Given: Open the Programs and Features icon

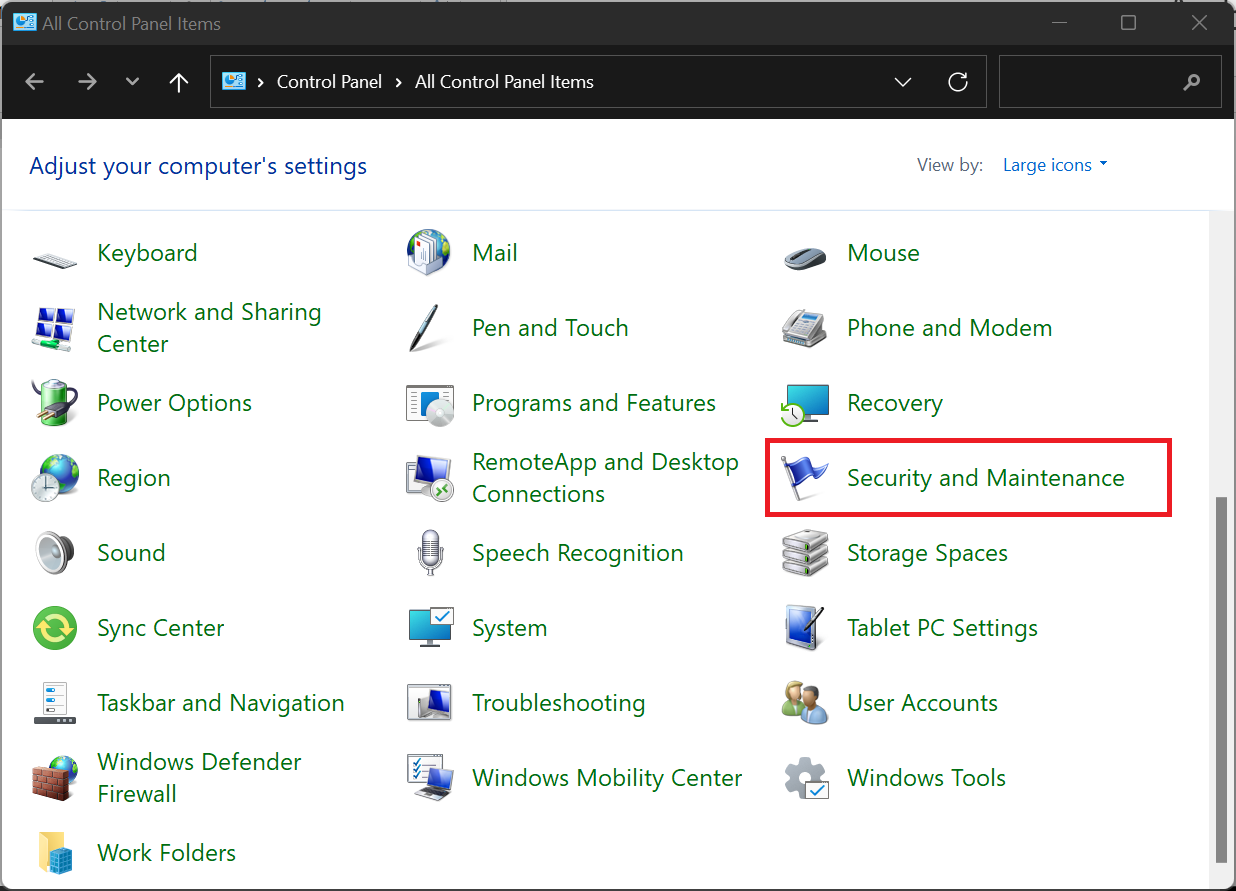Looking at the screenshot, I should pyautogui.click(x=430, y=404).
